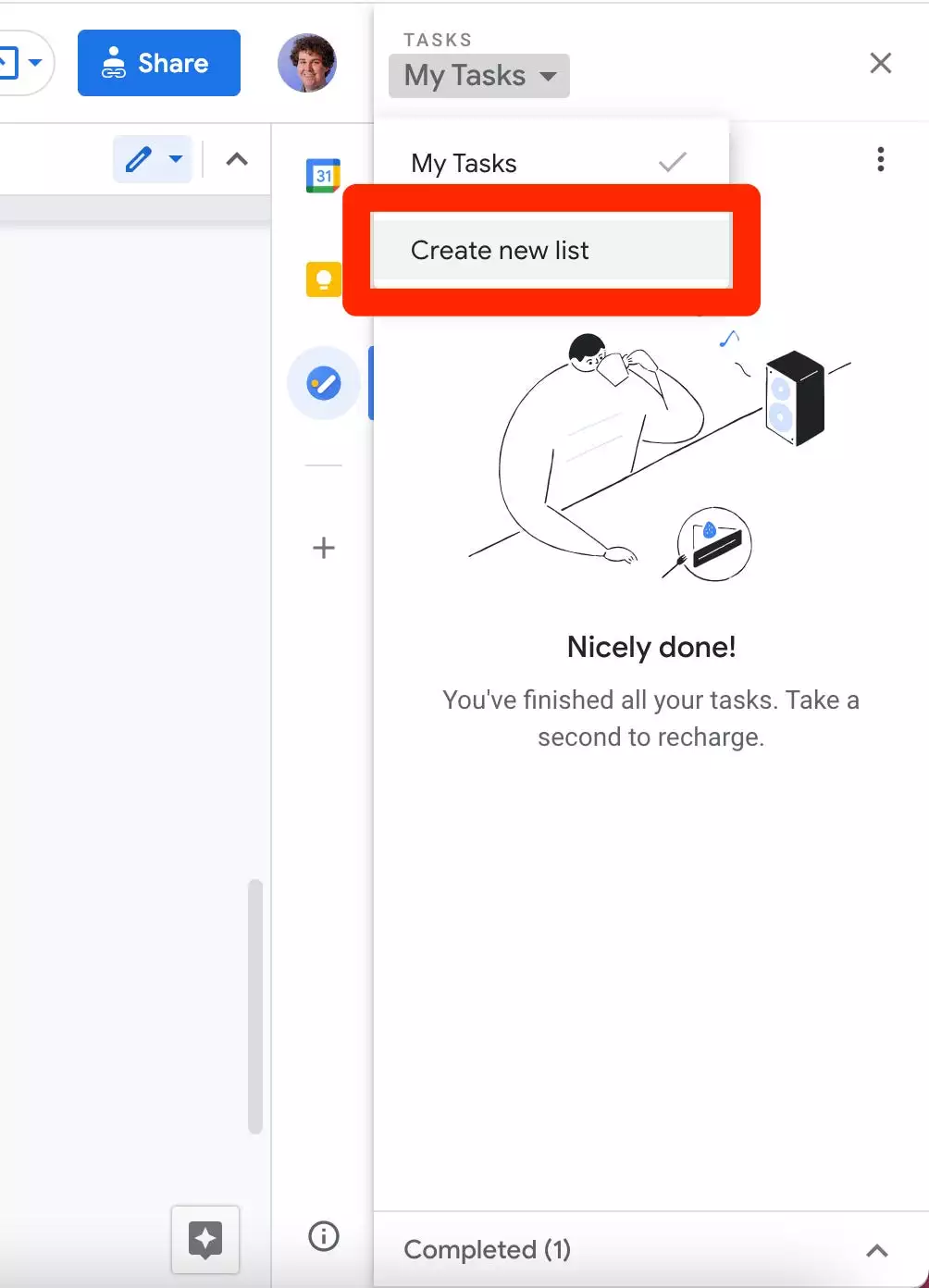
Task: Expand the dropdown arrow left of Share
Action: coord(35,63)
